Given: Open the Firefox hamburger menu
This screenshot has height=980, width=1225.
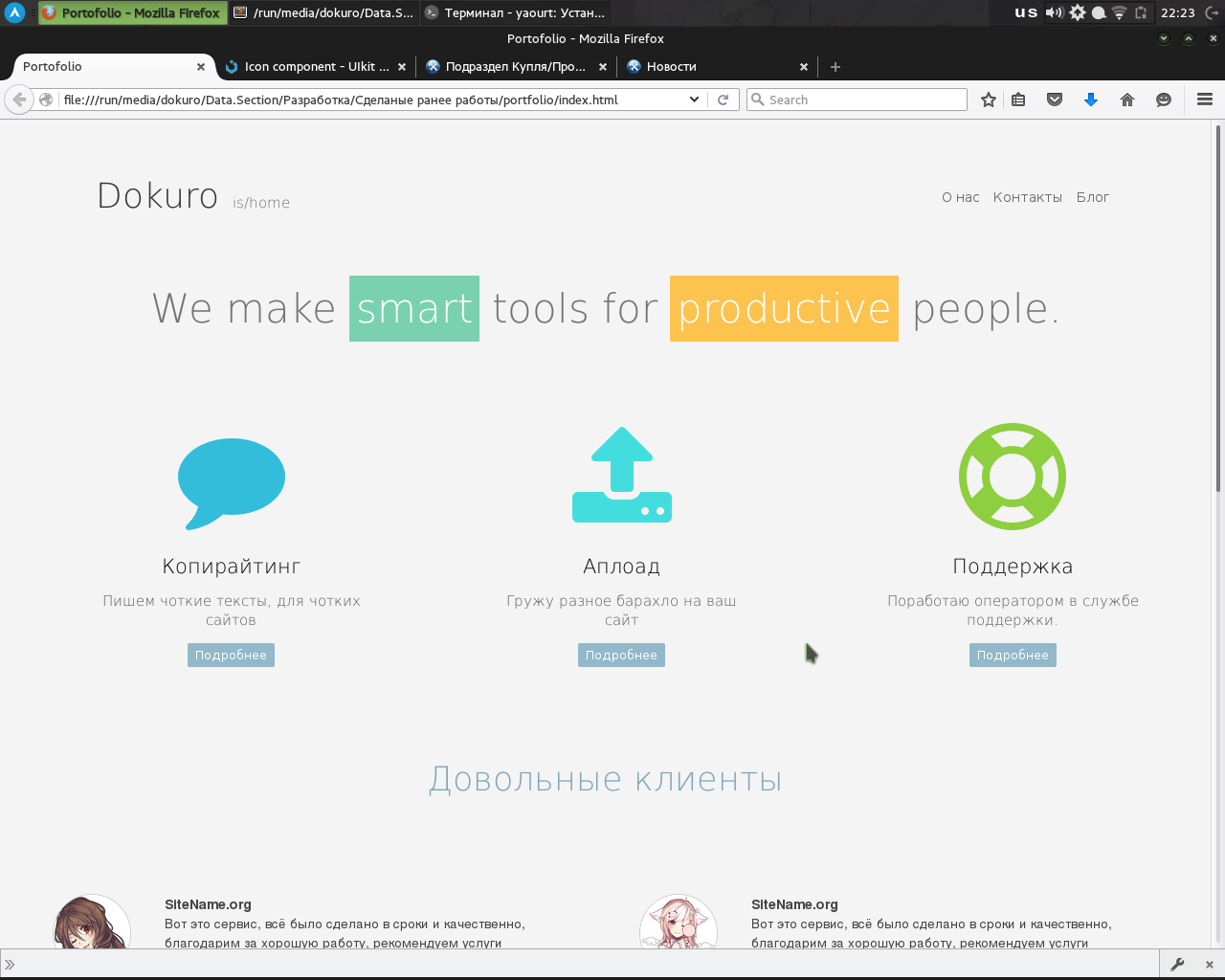Looking at the screenshot, I should [1205, 100].
